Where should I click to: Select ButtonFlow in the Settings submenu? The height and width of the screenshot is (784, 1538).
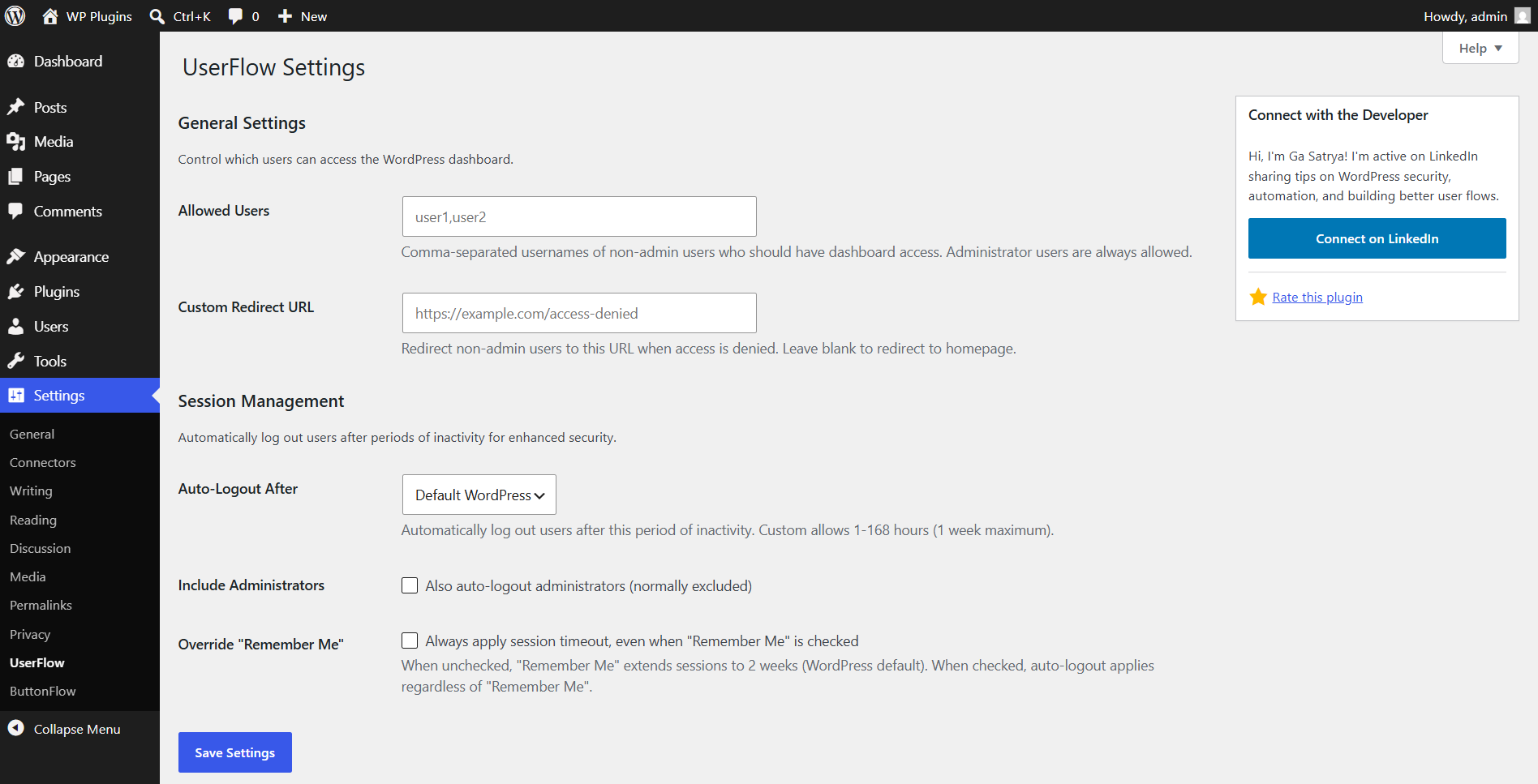pos(43,692)
